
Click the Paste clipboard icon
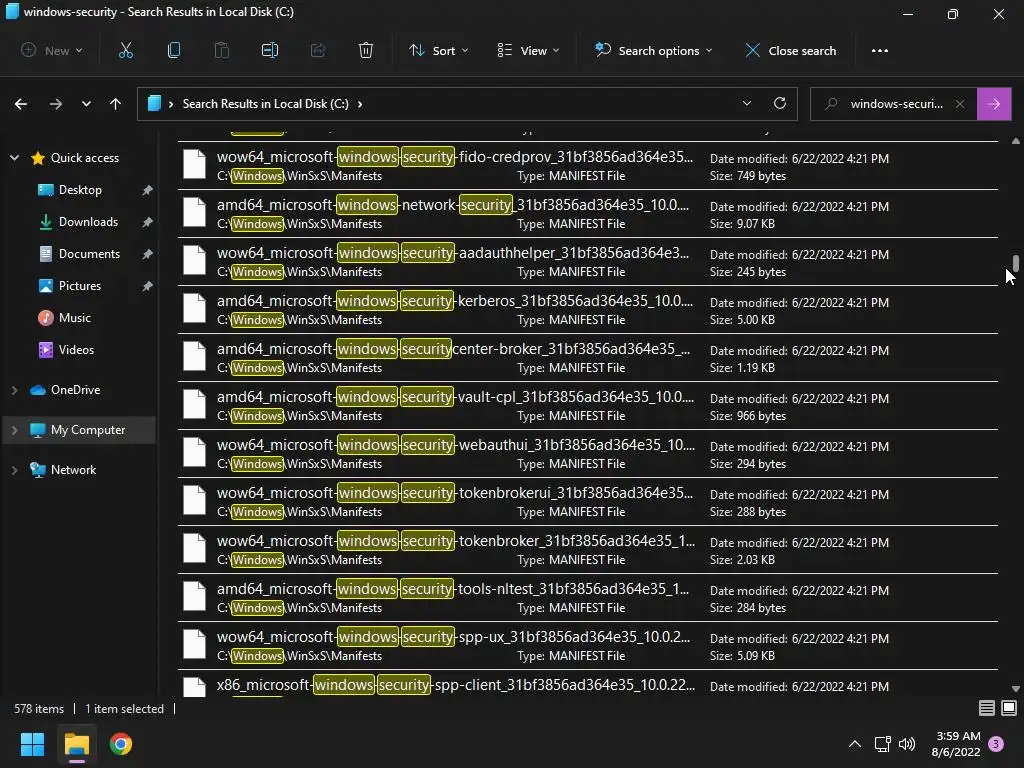click(x=222, y=50)
